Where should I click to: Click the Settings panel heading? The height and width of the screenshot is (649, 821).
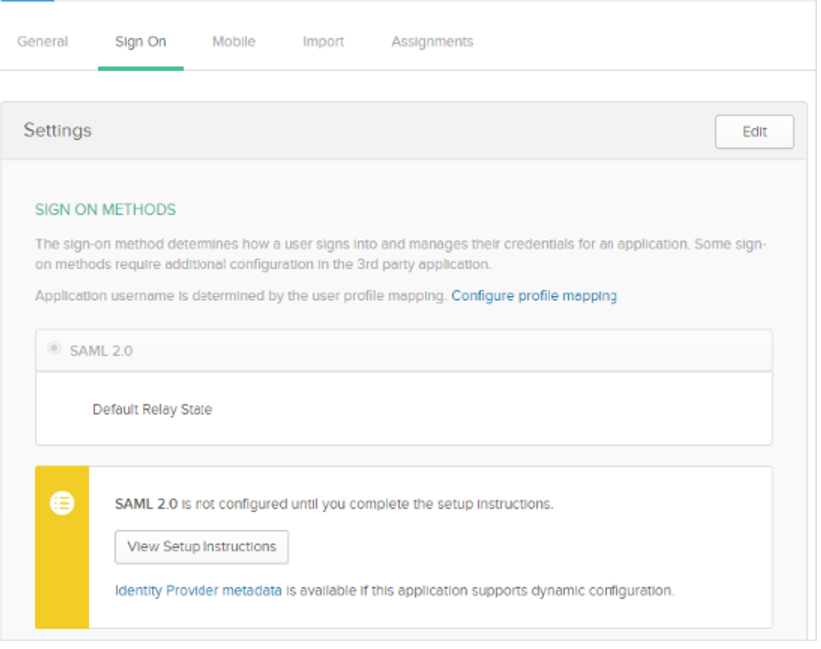(58, 130)
